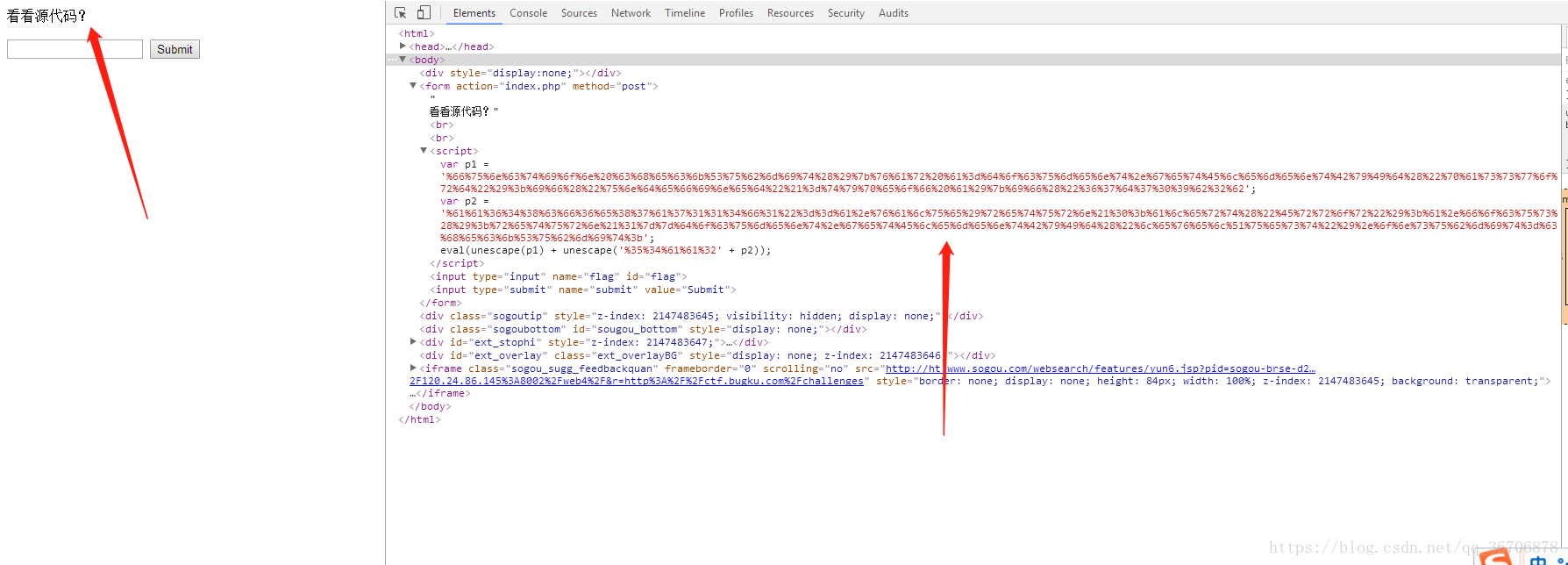Screen dimensions: 1568x565
Task: Select the closing body tag row
Action: tap(430, 406)
